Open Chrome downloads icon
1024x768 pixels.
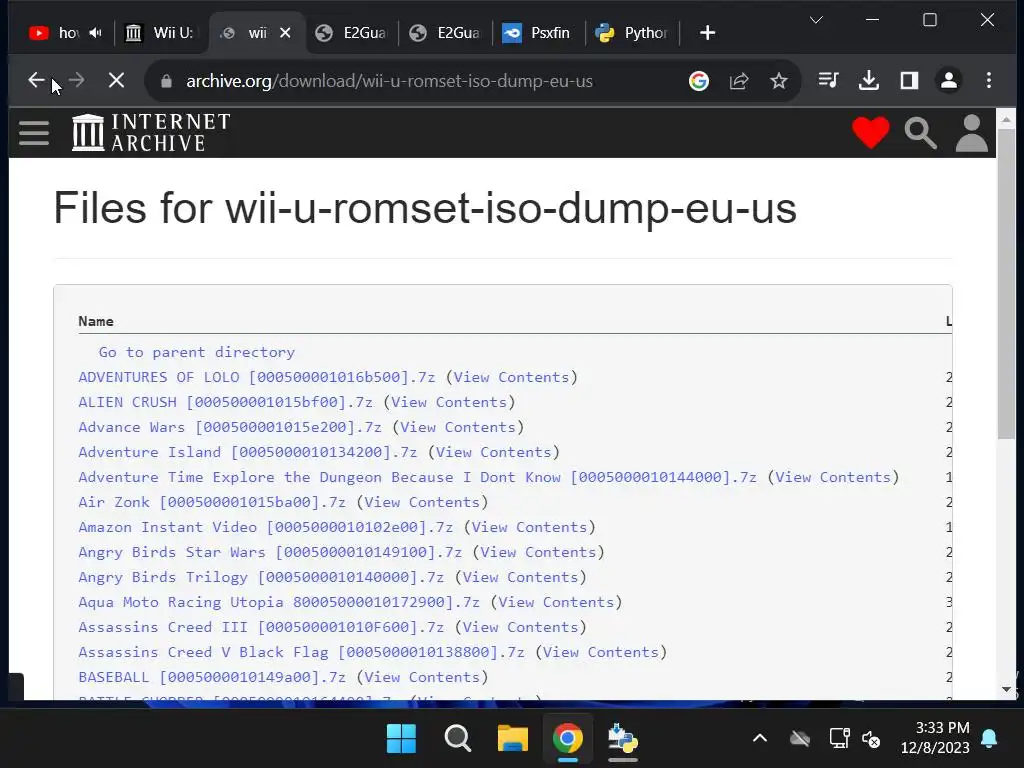(x=869, y=80)
